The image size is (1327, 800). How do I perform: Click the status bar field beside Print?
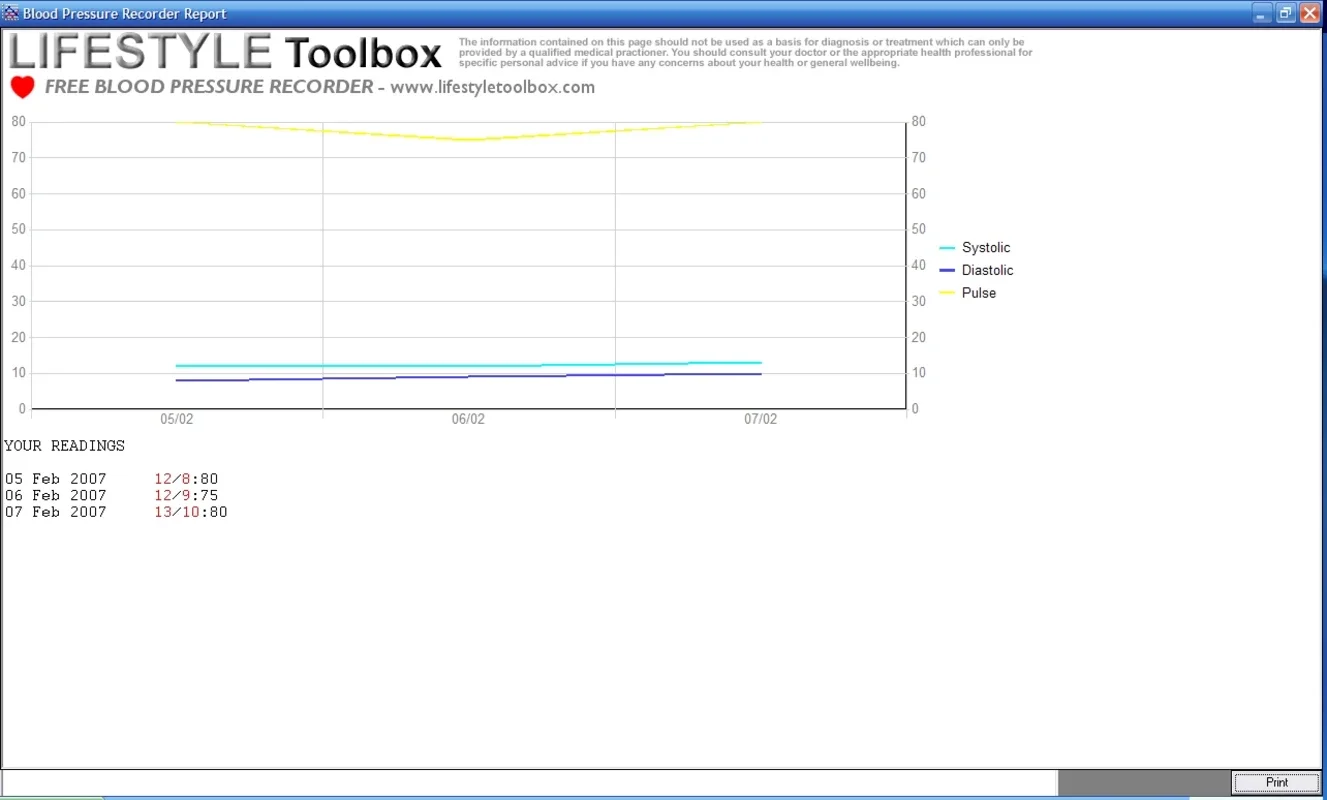pyautogui.click(x=529, y=782)
